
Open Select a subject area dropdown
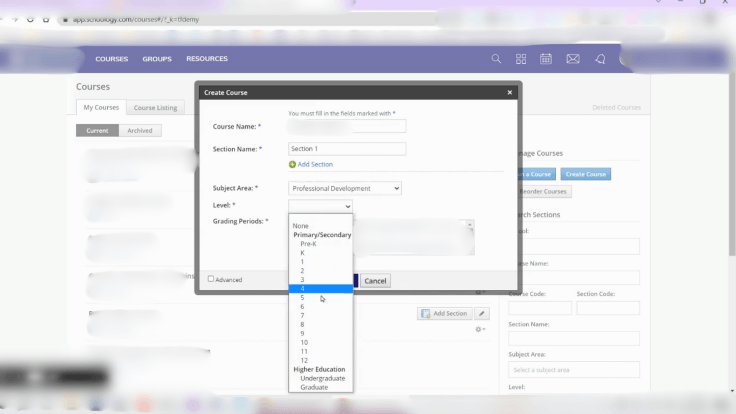pyautogui.click(x=574, y=370)
